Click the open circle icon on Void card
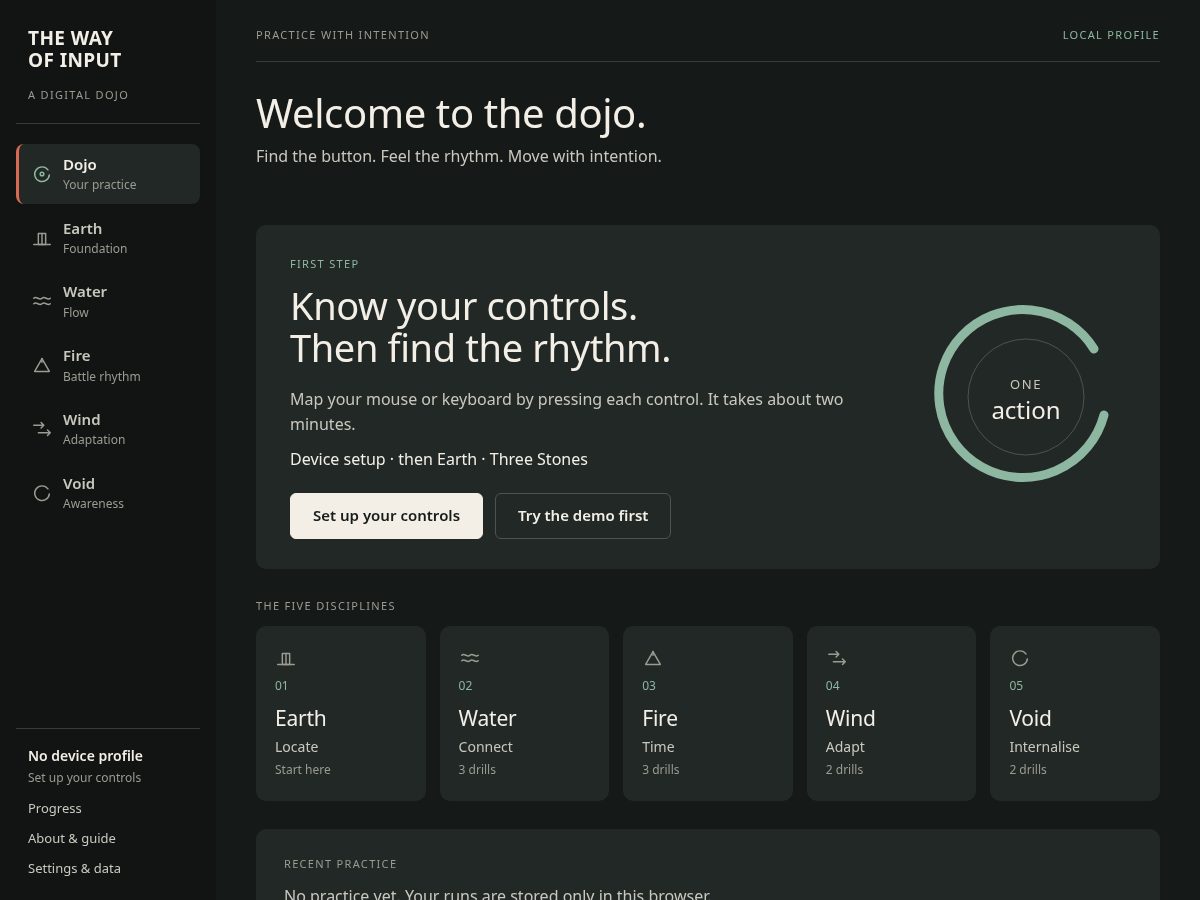 [x=1020, y=658]
